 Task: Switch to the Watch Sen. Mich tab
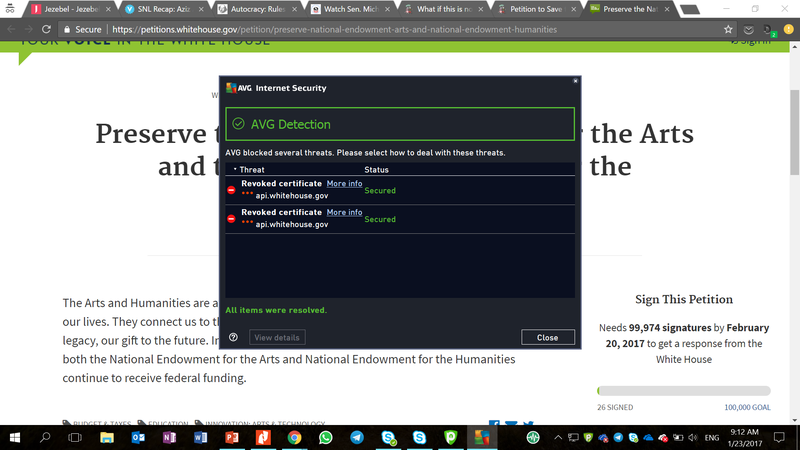[351, 9]
